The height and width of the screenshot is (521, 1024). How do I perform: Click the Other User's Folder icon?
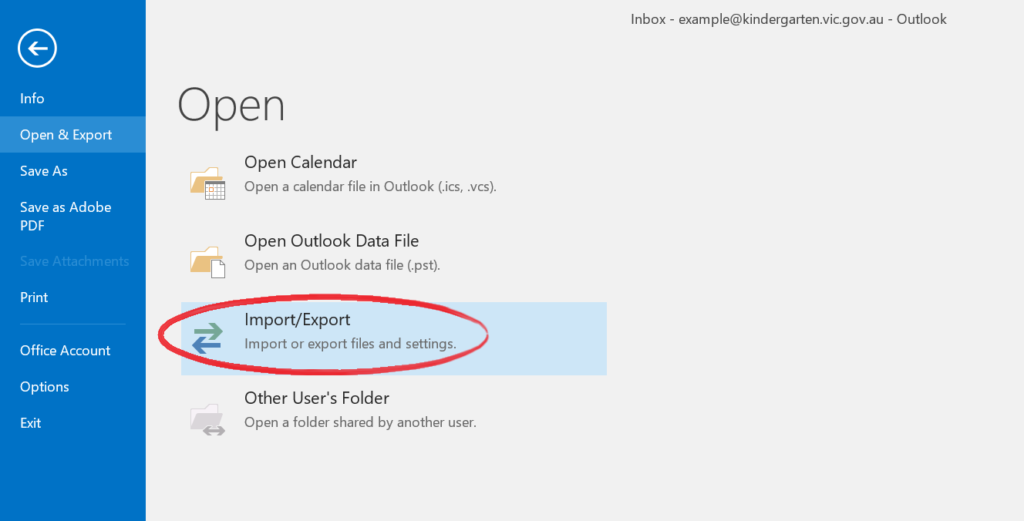(208, 419)
